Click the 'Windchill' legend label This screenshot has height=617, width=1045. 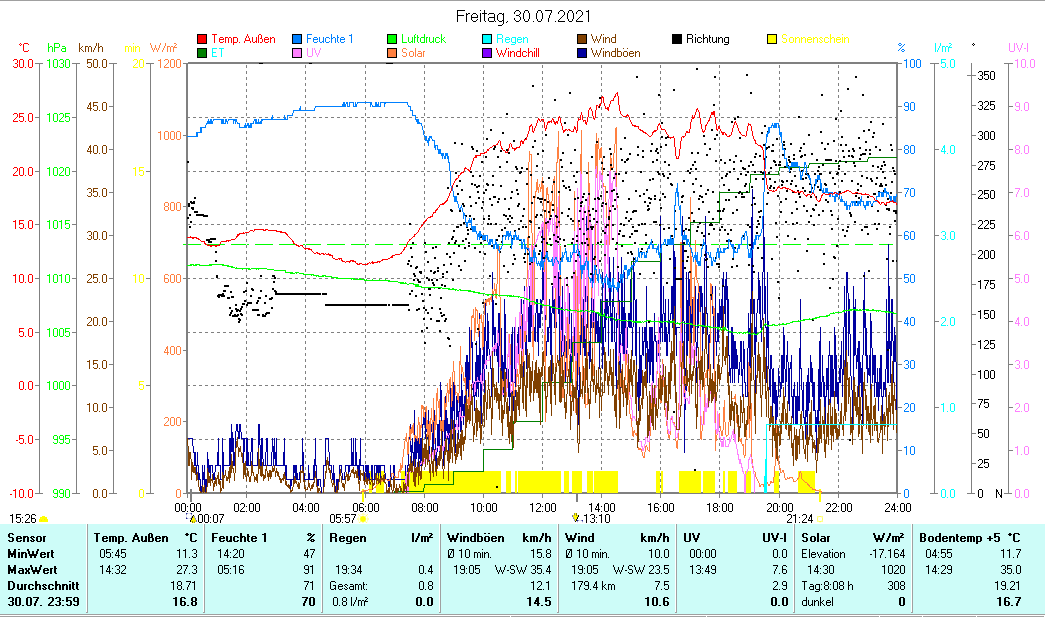(518, 53)
